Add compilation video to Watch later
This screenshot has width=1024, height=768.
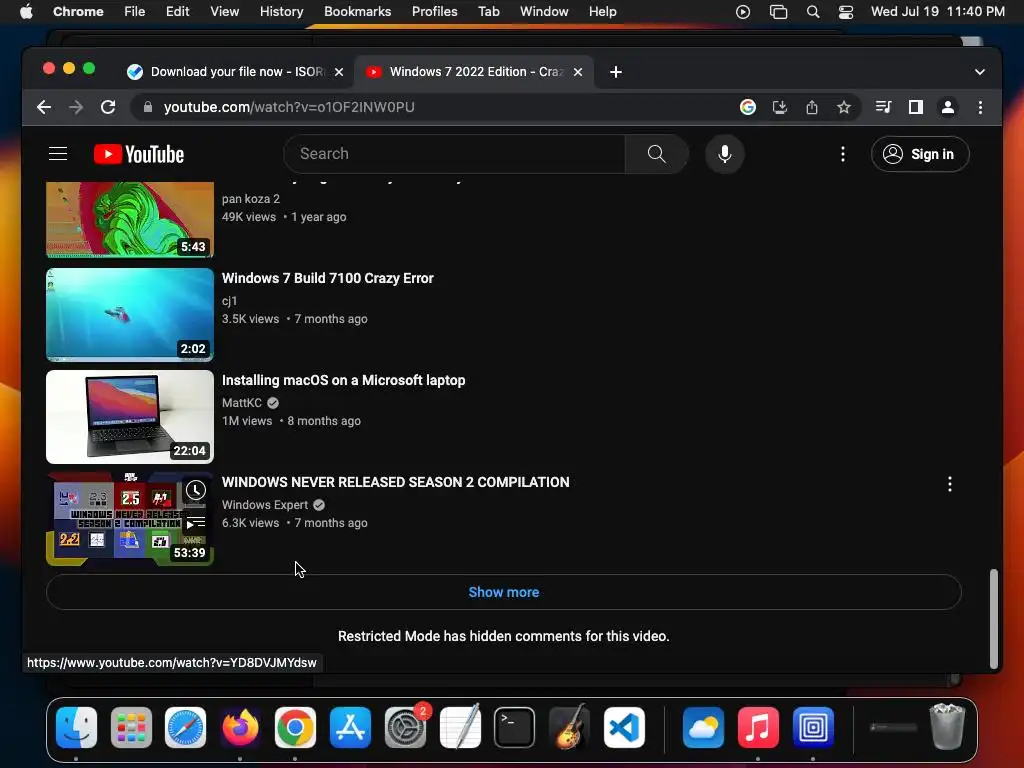click(x=195, y=490)
